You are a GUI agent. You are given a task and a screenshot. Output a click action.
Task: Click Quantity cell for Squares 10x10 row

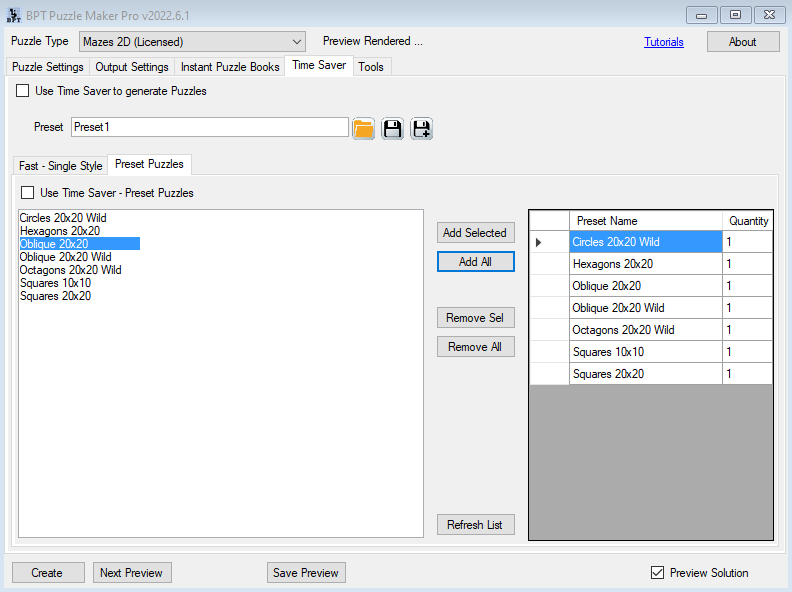coord(747,352)
